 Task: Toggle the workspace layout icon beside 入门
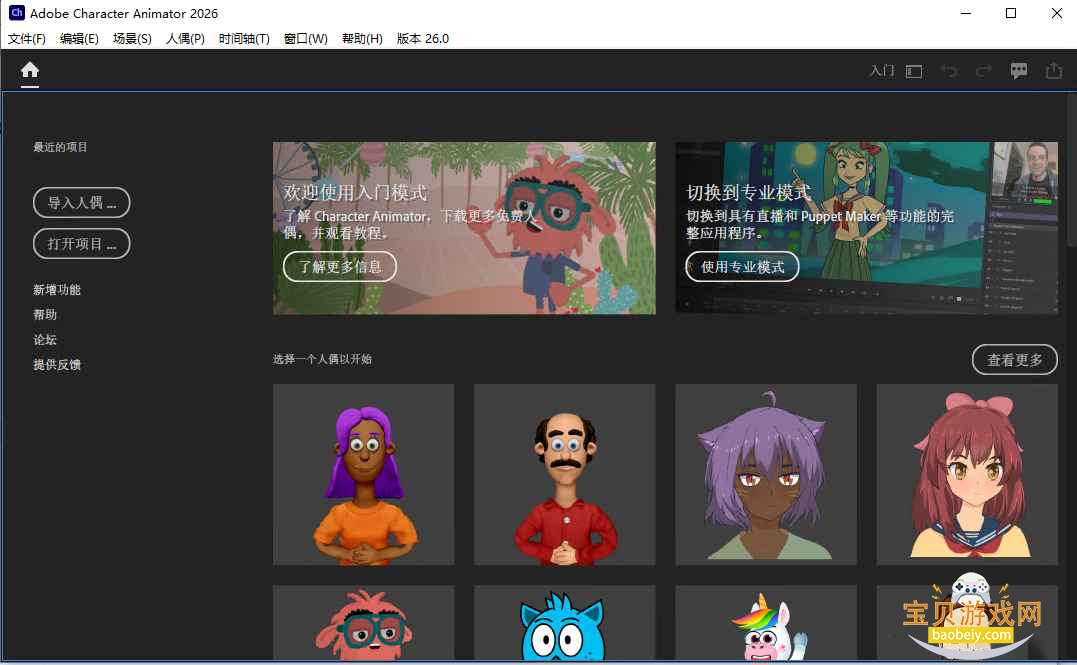click(x=914, y=71)
